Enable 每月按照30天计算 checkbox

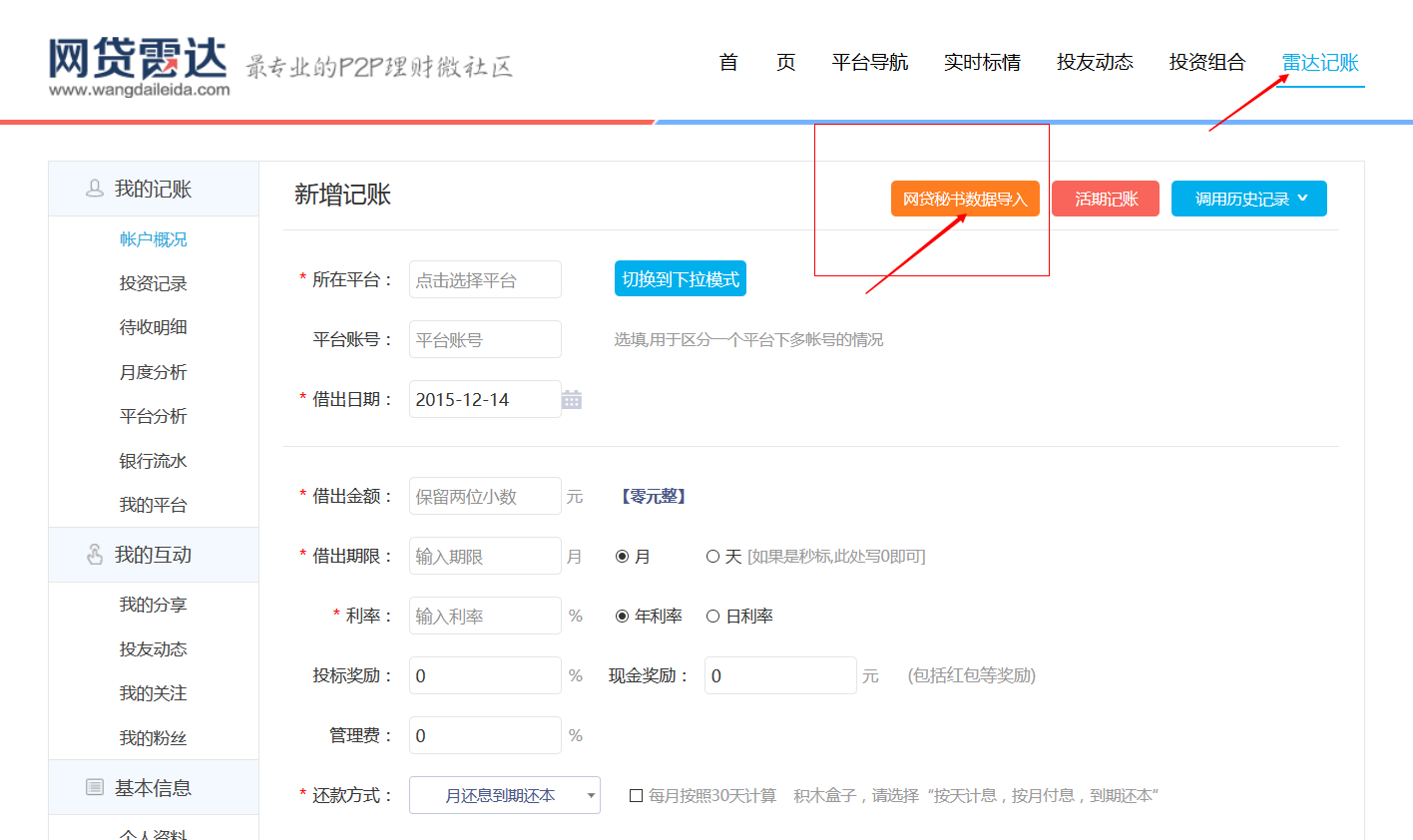point(636,795)
